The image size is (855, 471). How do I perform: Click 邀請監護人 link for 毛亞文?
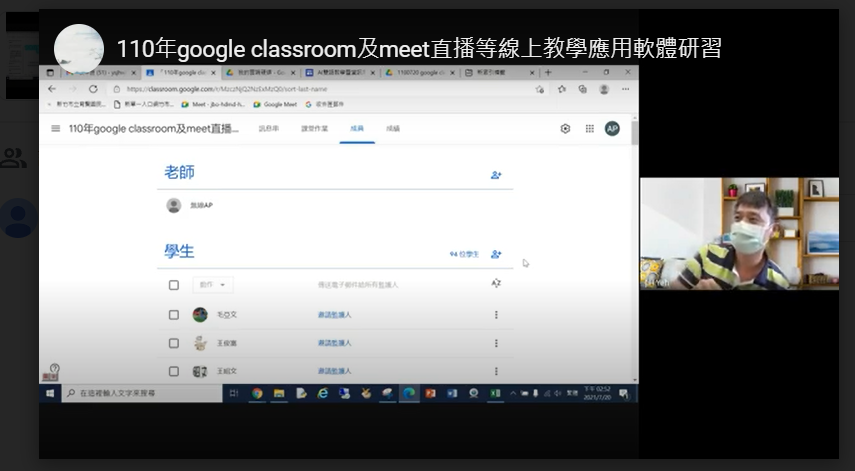334,315
